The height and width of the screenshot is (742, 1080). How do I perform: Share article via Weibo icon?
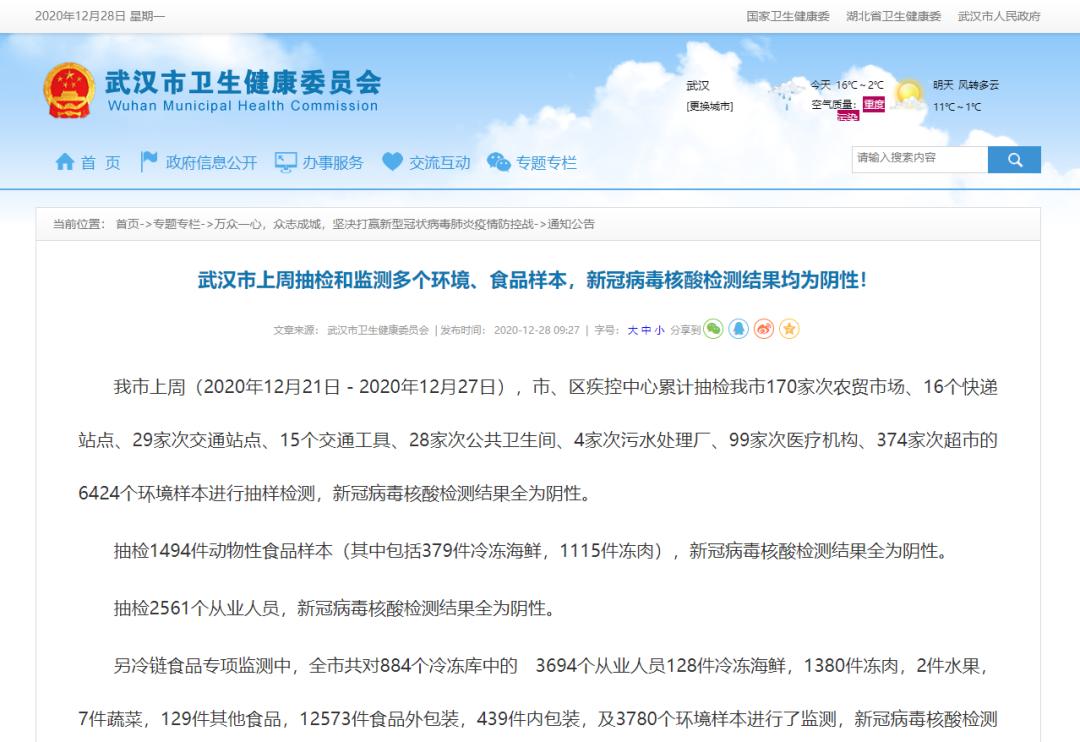[764, 329]
